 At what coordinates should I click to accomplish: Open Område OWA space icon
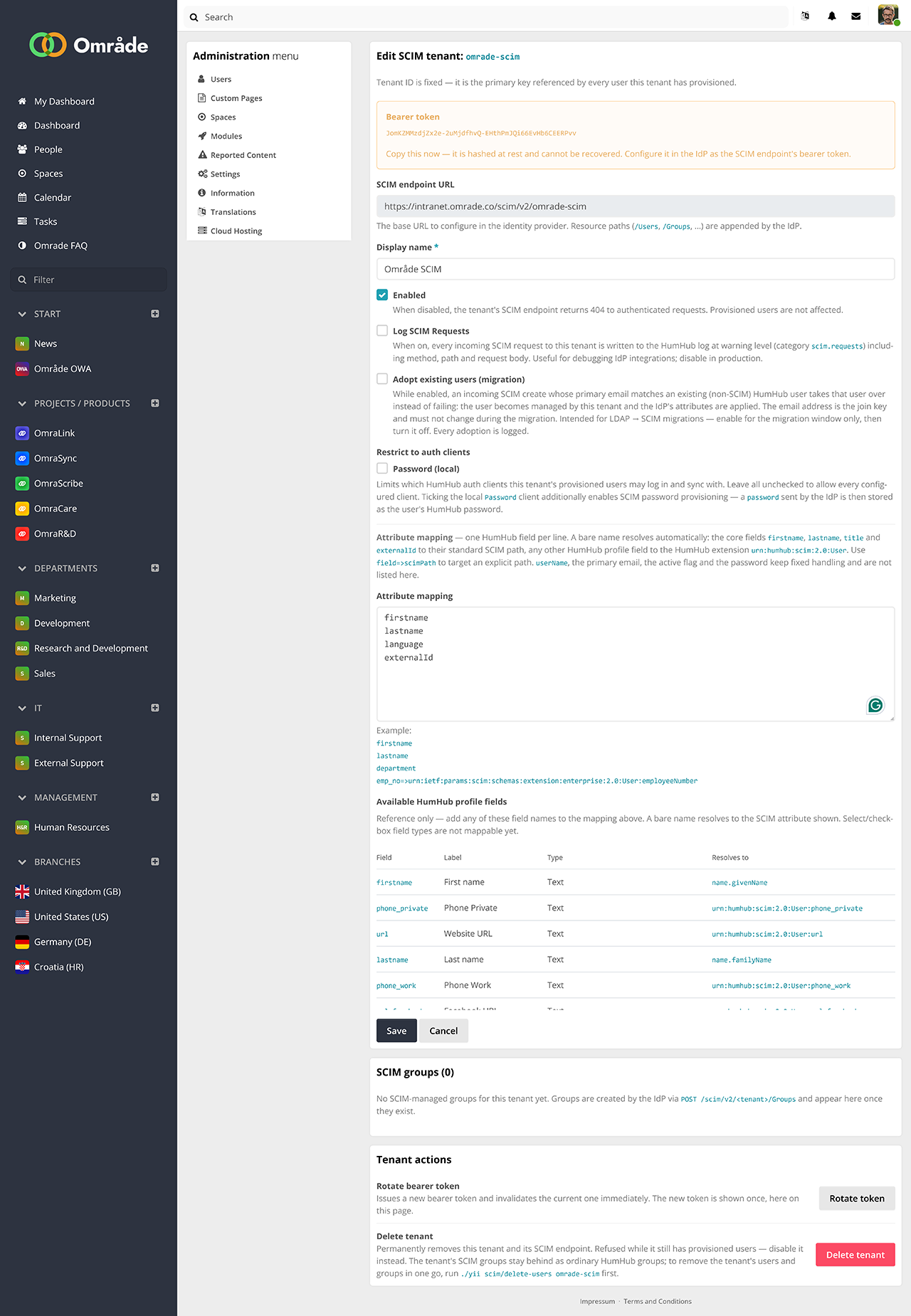22,368
